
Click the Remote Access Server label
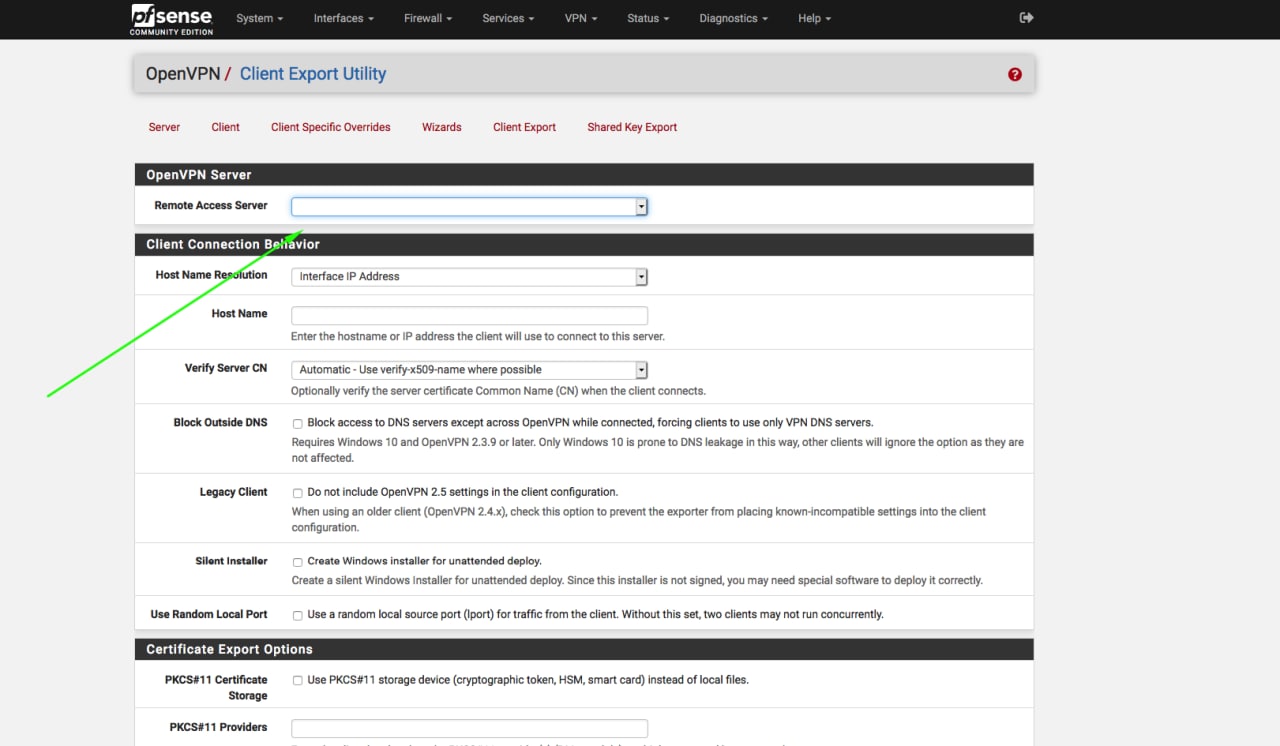click(211, 205)
